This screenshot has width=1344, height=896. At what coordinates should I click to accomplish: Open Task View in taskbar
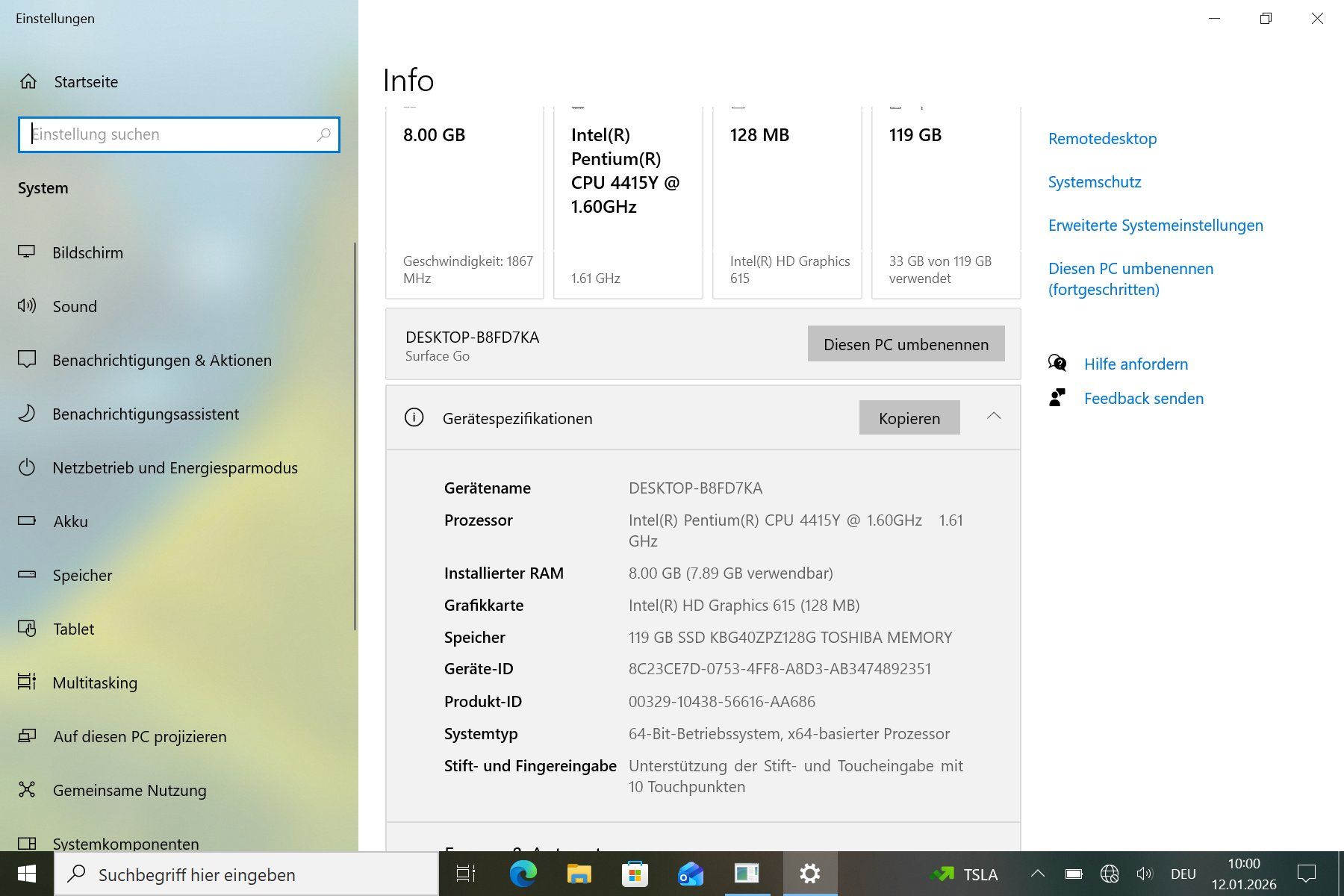(x=466, y=874)
